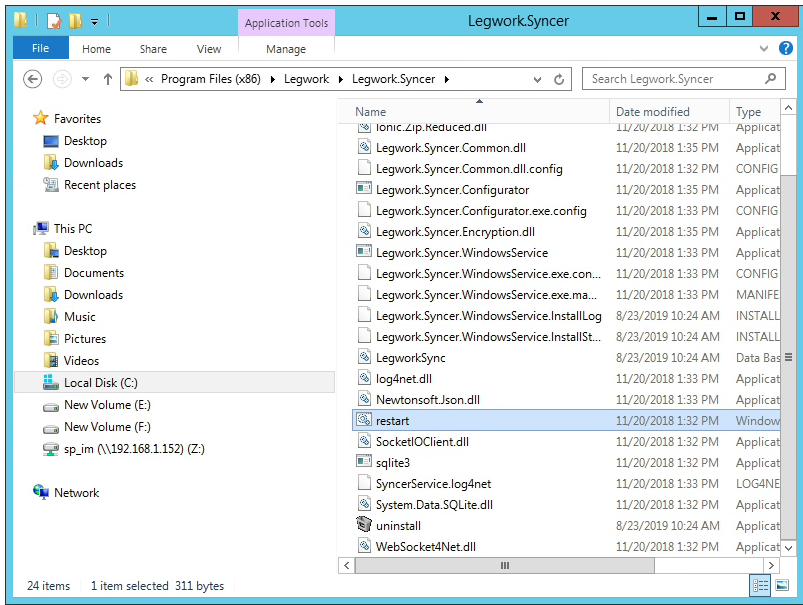Viewport: 803px width, 605px height.
Task: Expand the arrow after the Legwork breadcrumb
Action: point(341,79)
